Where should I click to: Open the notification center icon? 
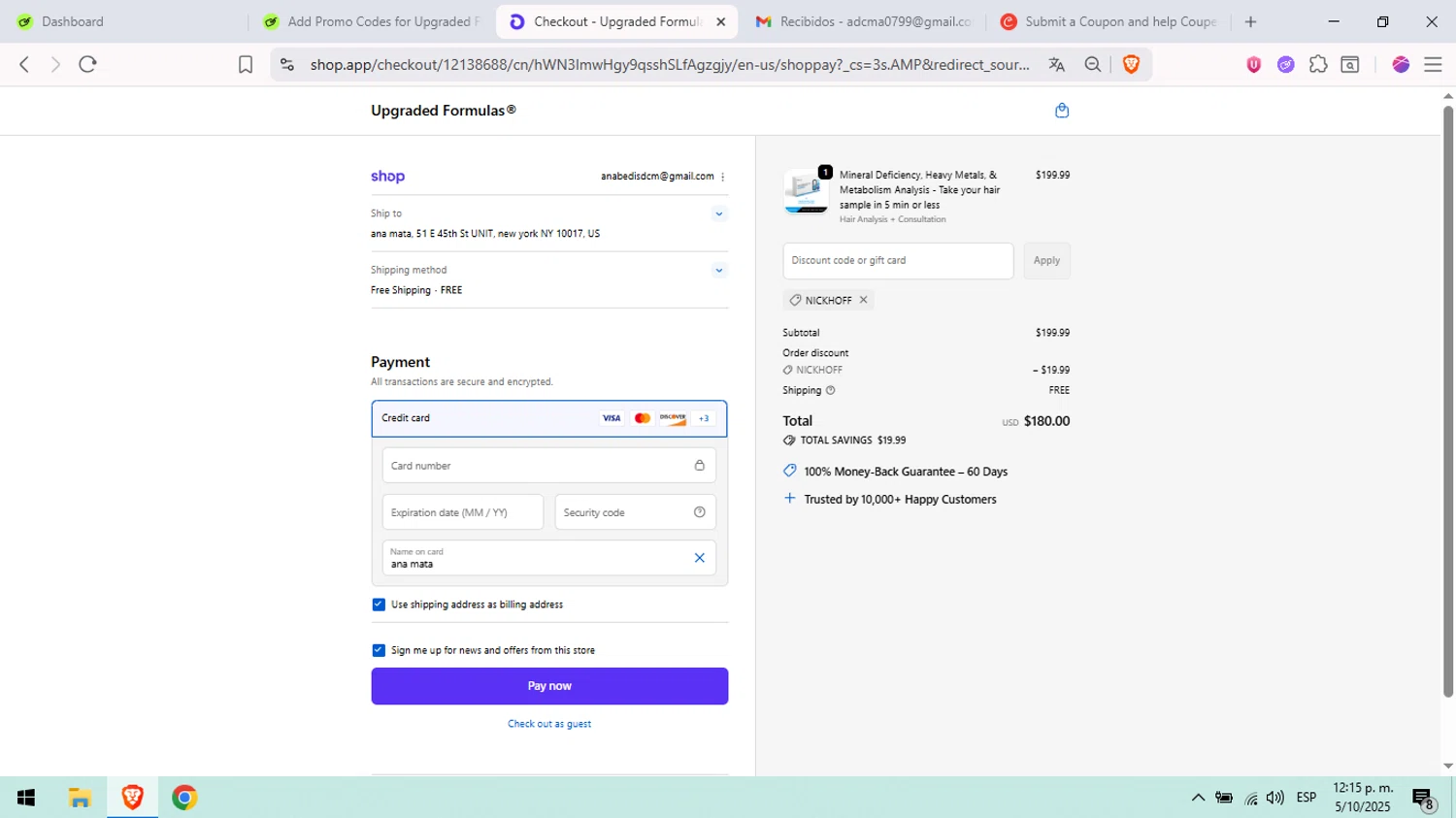pos(1423,799)
